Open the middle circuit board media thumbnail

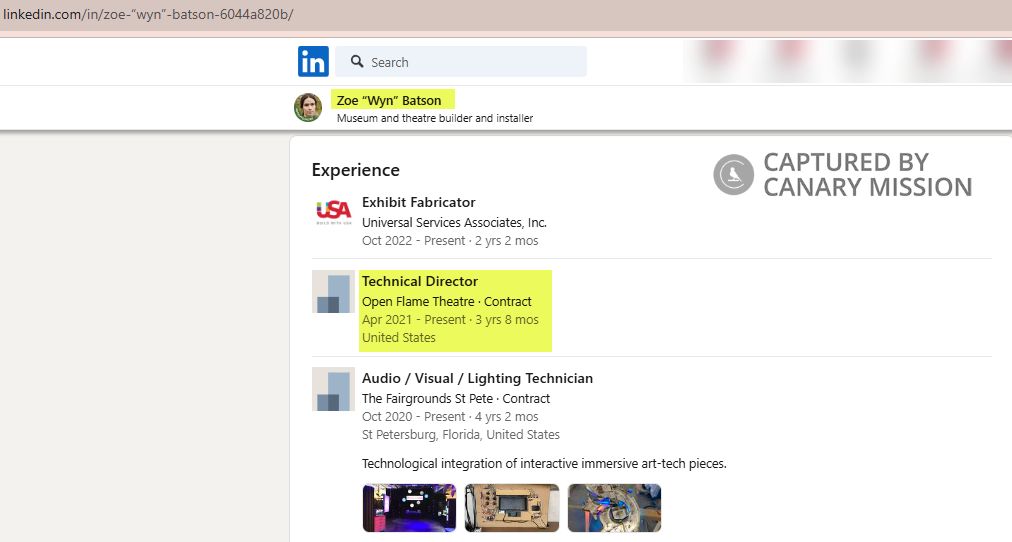pos(511,508)
